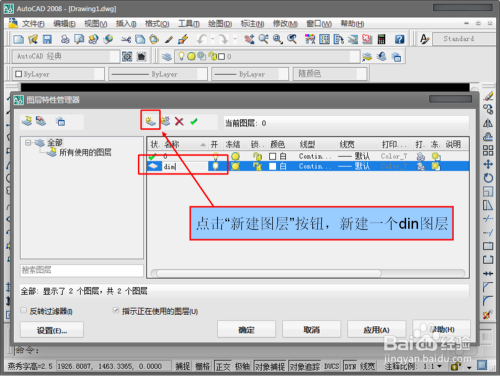The width and height of the screenshot is (500, 376).
Task: Click the New Group Filter icon
Action: tap(41, 121)
